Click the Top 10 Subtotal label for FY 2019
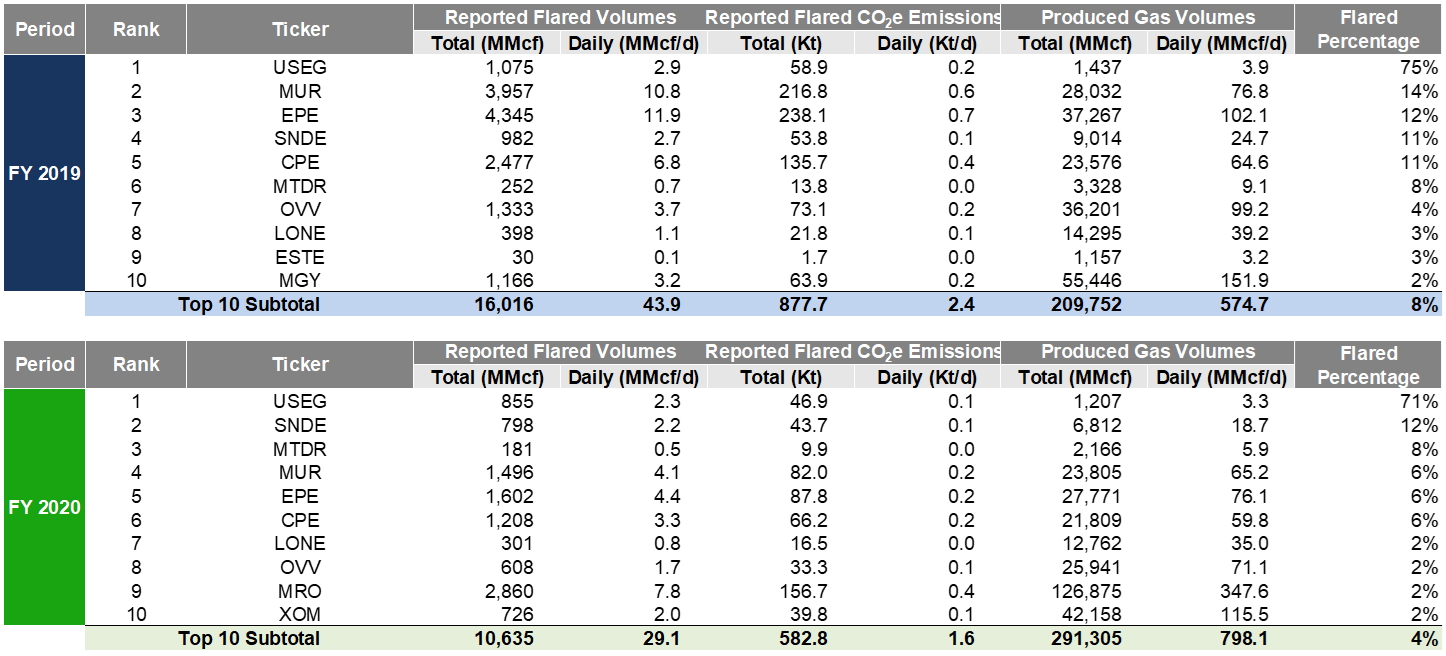The image size is (1446, 656). [x=249, y=305]
